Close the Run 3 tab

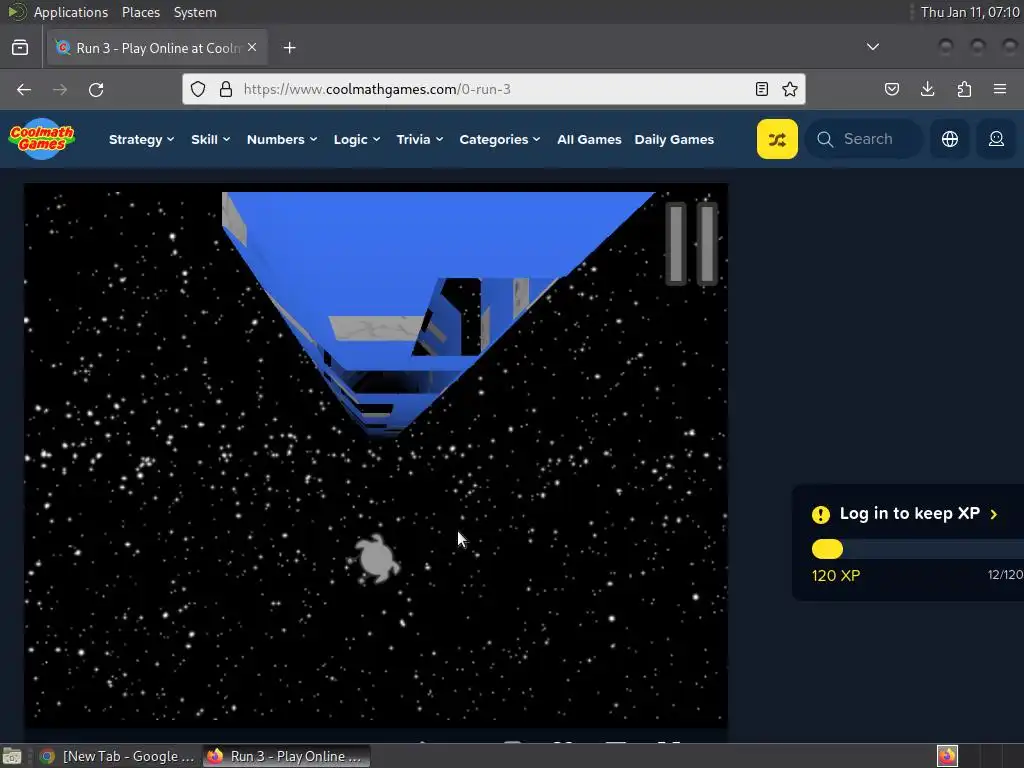tap(252, 48)
